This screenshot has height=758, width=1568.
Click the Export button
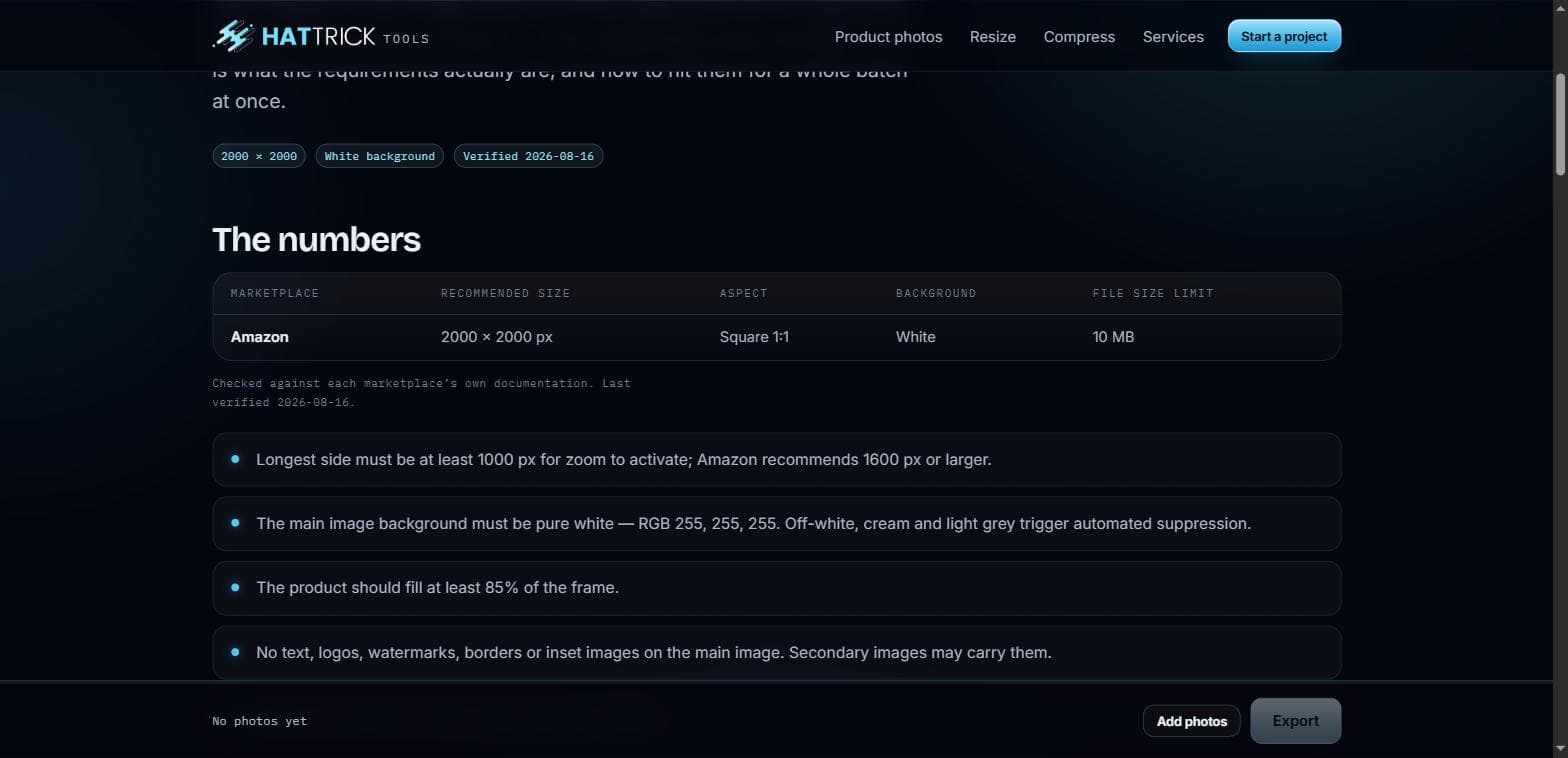(x=1295, y=721)
